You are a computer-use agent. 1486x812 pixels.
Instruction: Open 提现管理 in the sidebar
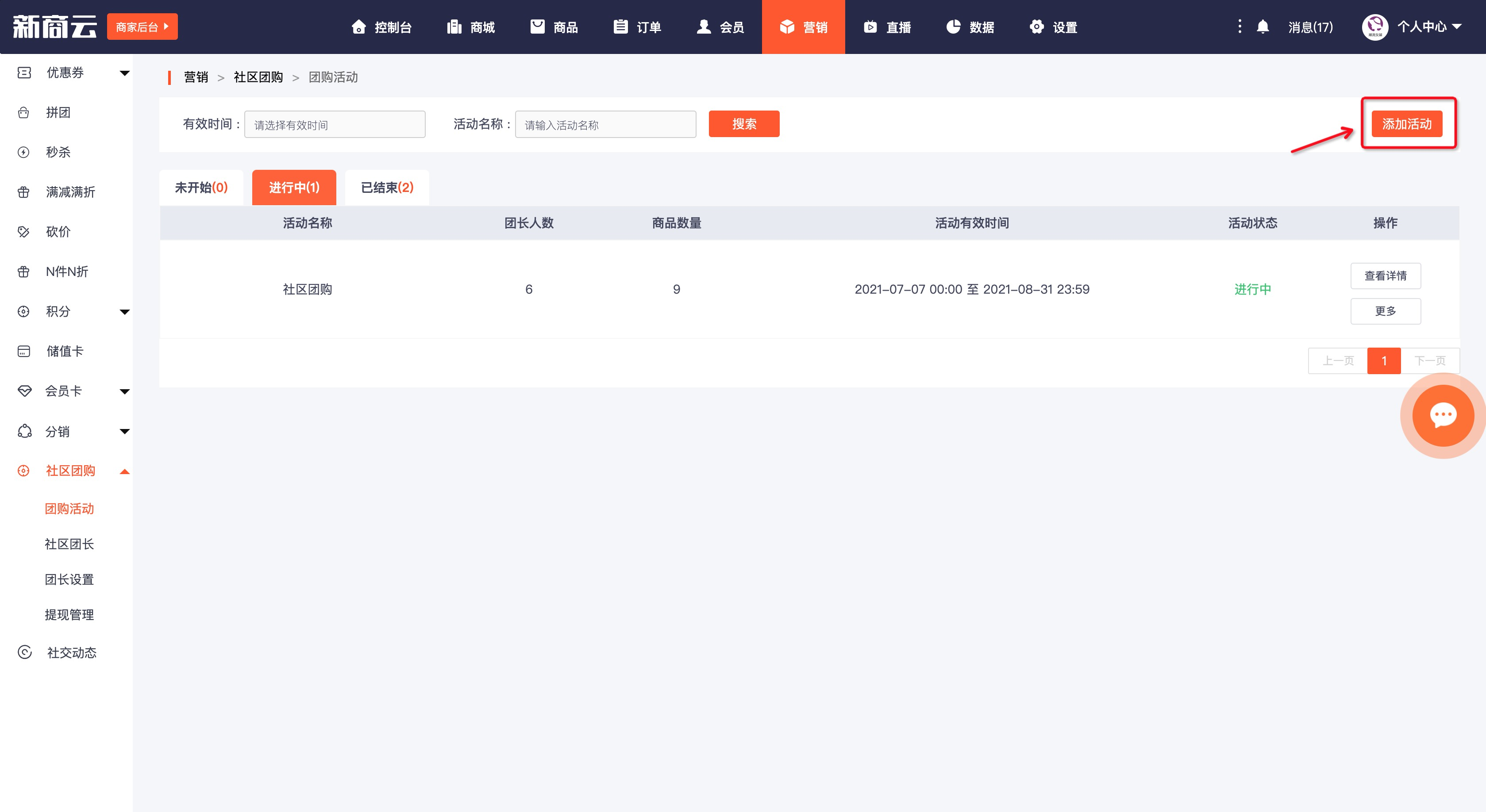point(69,615)
